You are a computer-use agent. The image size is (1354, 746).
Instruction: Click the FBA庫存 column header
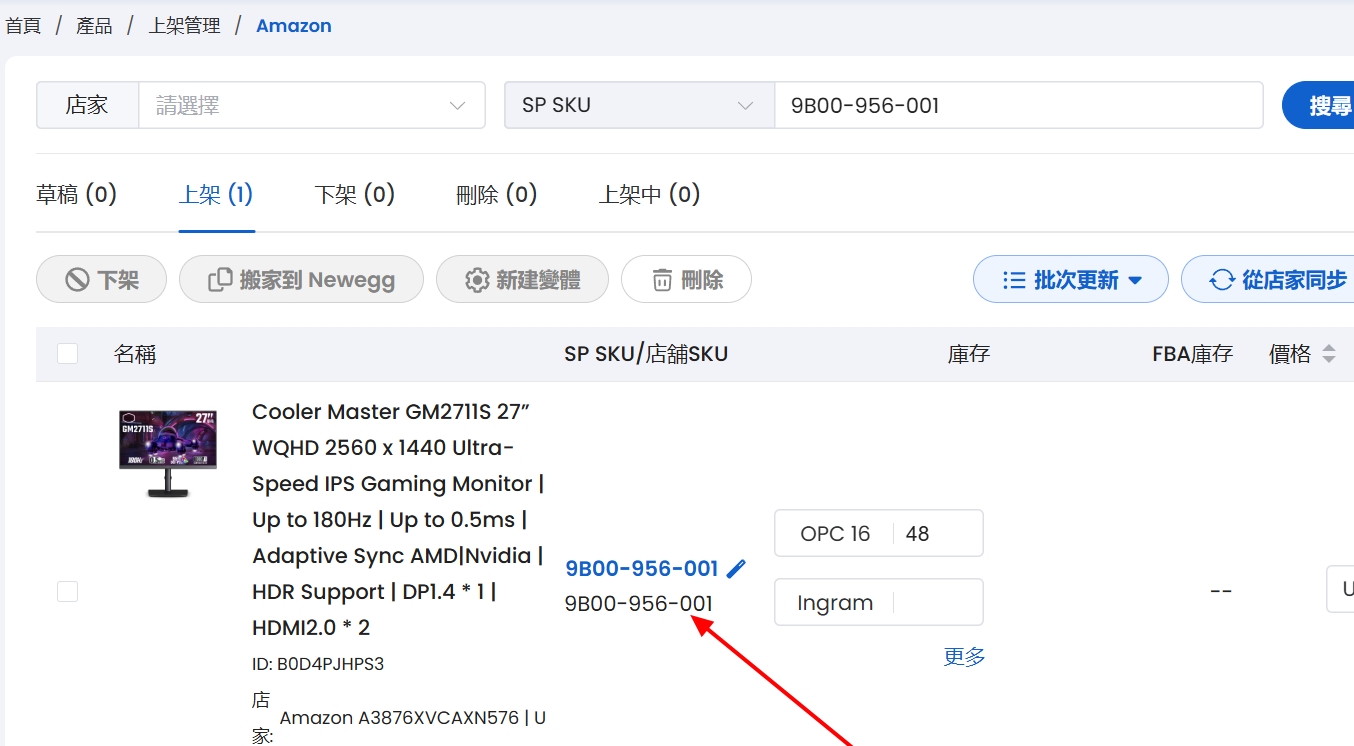(x=1192, y=354)
